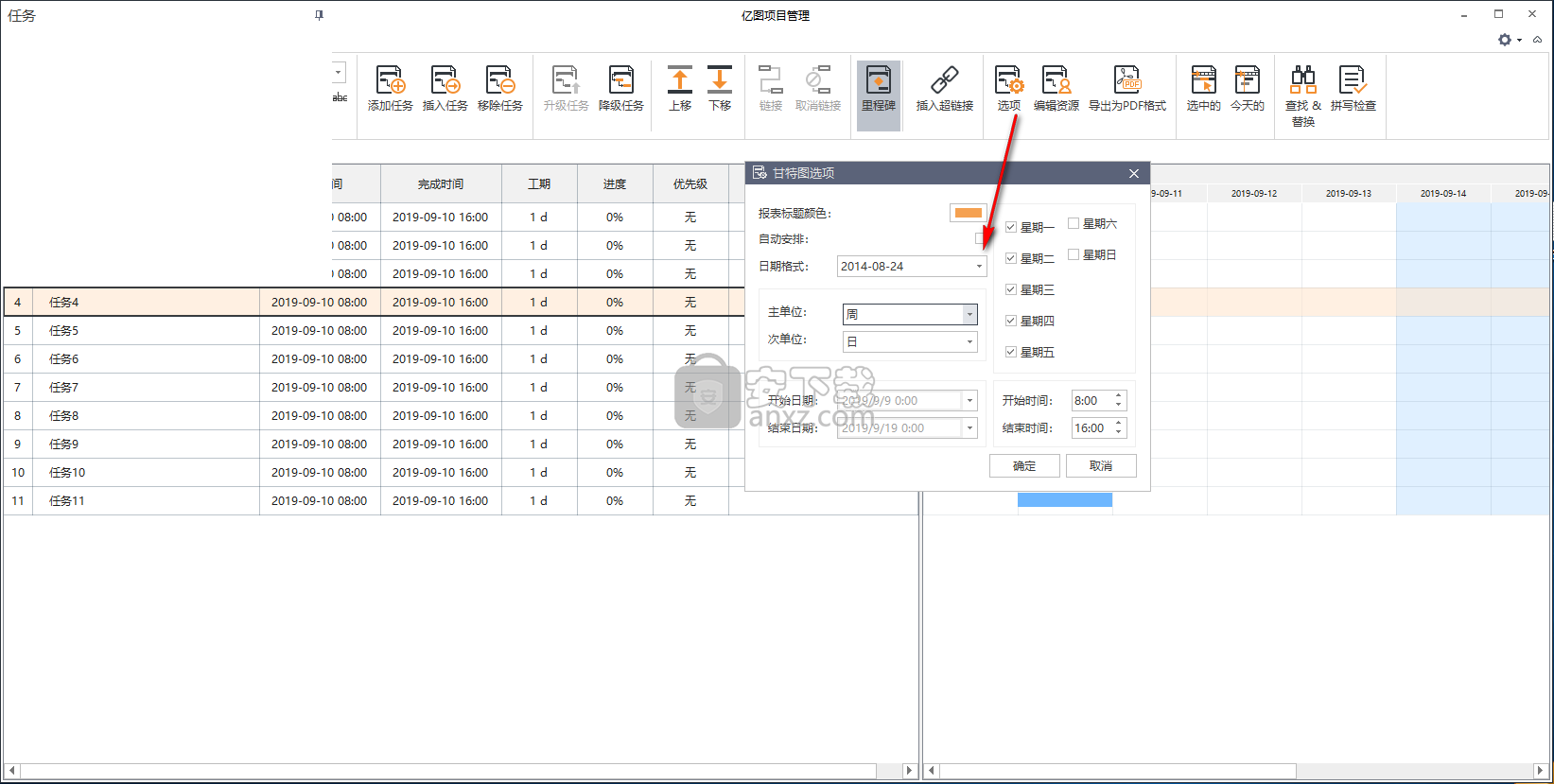Open the 次单位 dropdown
Viewport: 1554px width, 784px height.
pyautogui.click(x=969, y=341)
